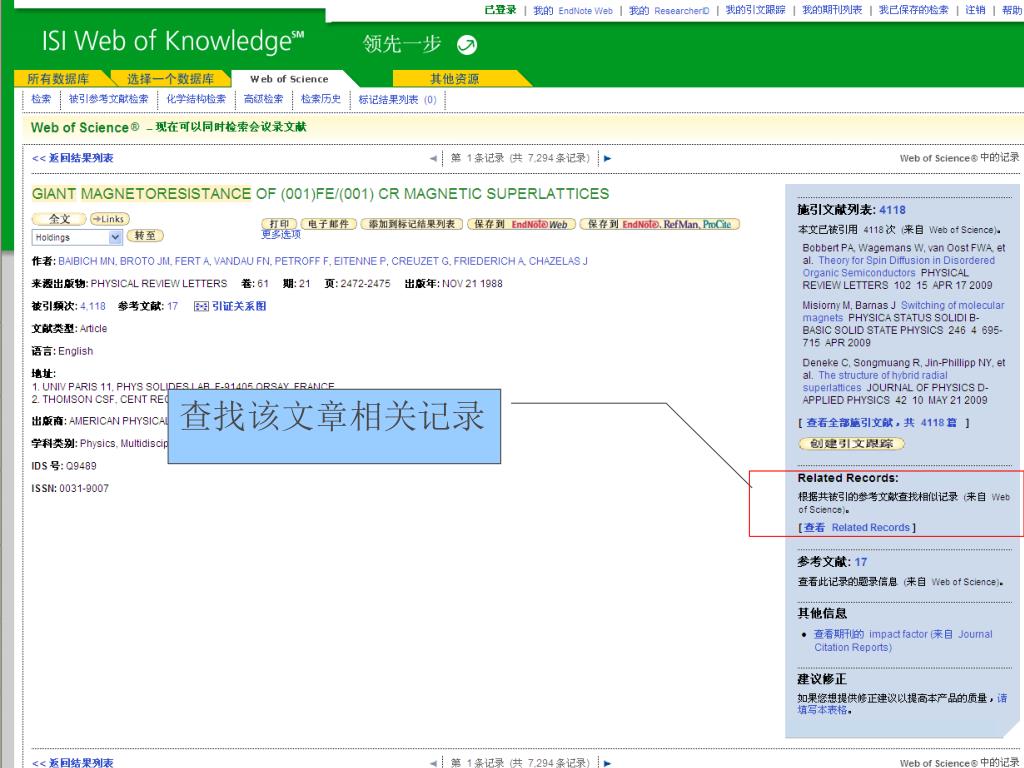Go to next record arrow at bottom

(x=607, y=763)
